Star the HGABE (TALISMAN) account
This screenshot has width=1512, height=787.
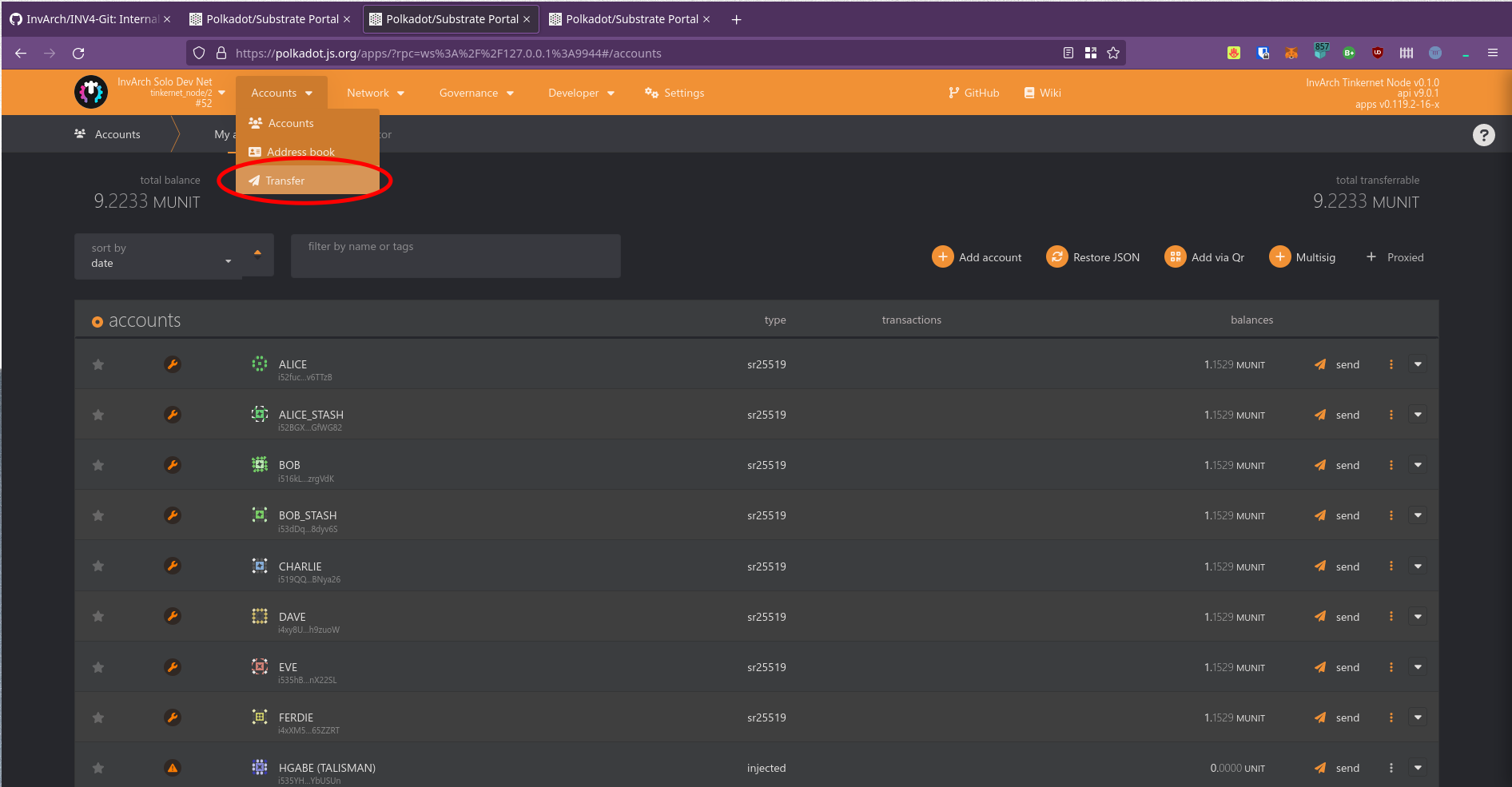(x=98, y=768)
